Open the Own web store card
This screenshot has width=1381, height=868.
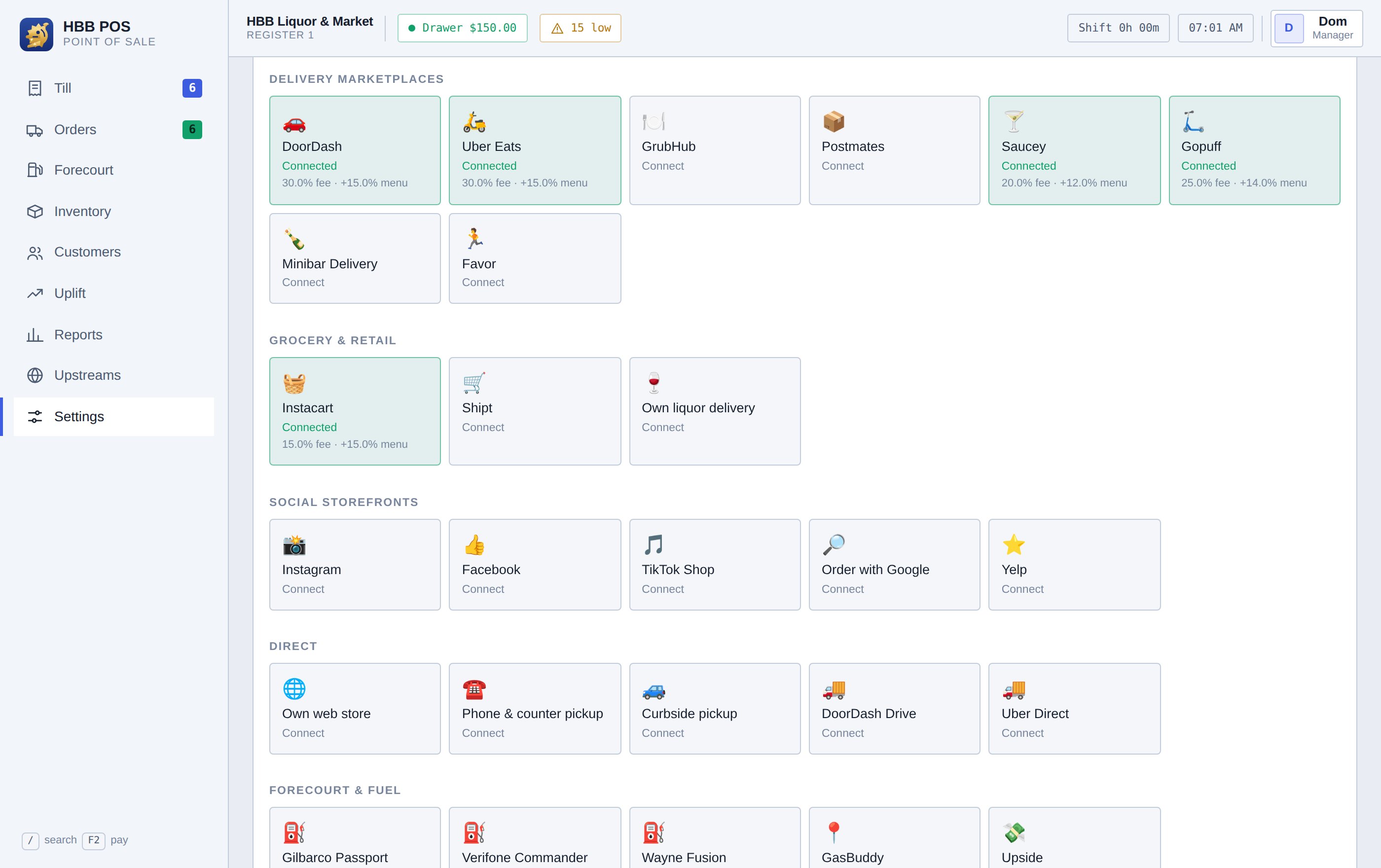(355, 709)
